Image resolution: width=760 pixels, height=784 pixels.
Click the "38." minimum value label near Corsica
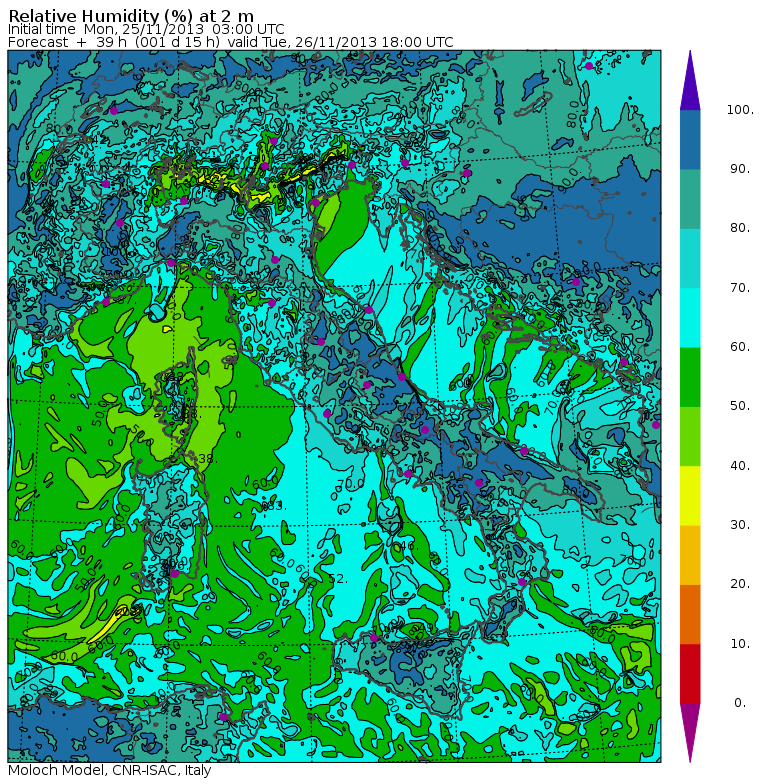tap(207, 458)
